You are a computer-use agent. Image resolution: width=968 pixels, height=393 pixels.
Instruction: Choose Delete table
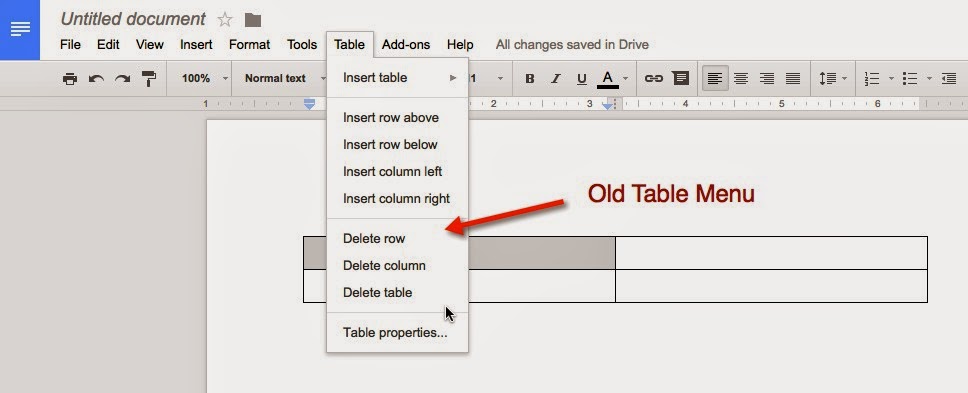point(398,292)
